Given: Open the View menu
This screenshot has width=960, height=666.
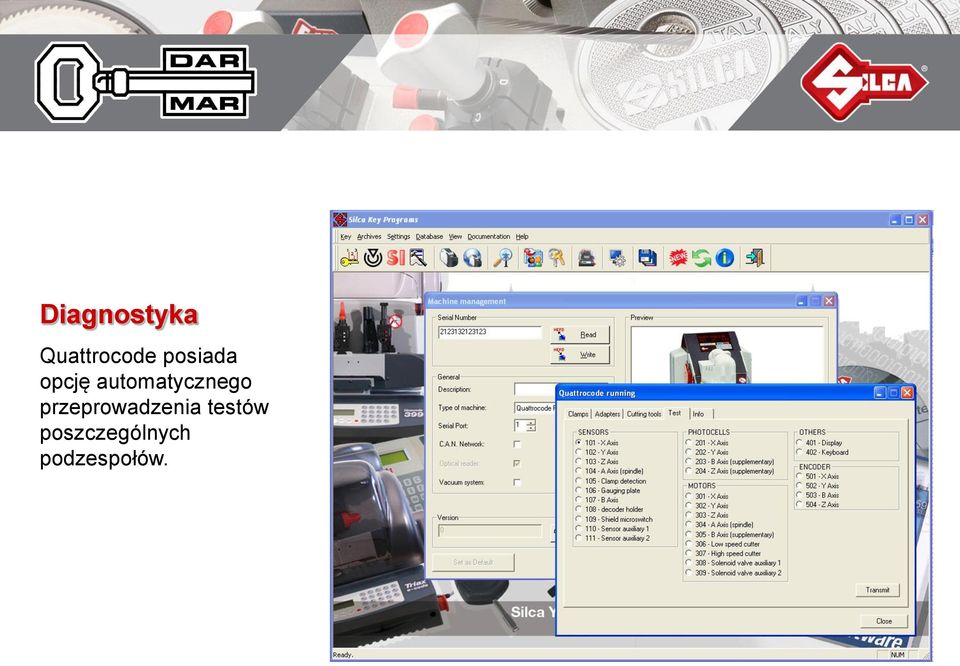Looking at the screenshot, I should 456,236.
